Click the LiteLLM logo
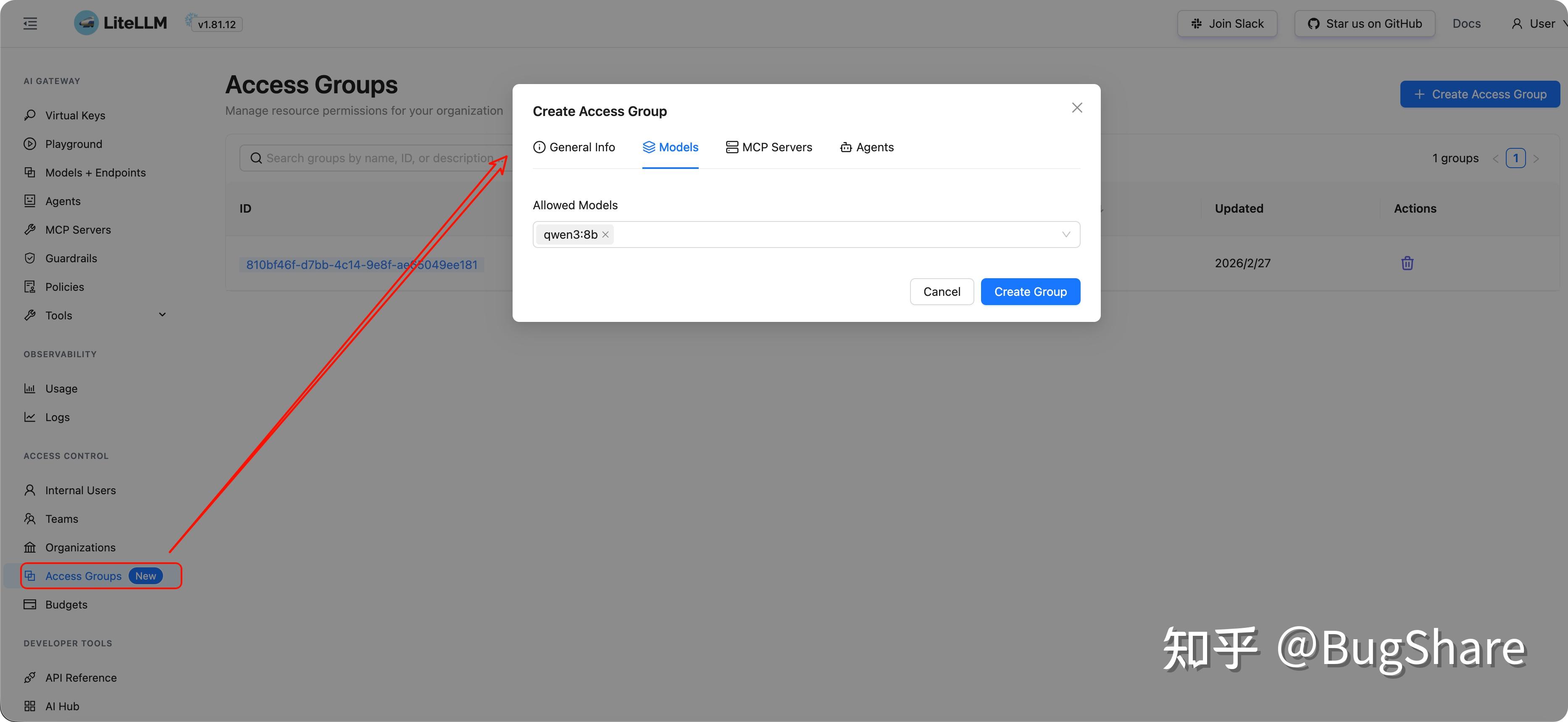The width and height of the screenshot is (1568, 722). [x=121, y=23]
